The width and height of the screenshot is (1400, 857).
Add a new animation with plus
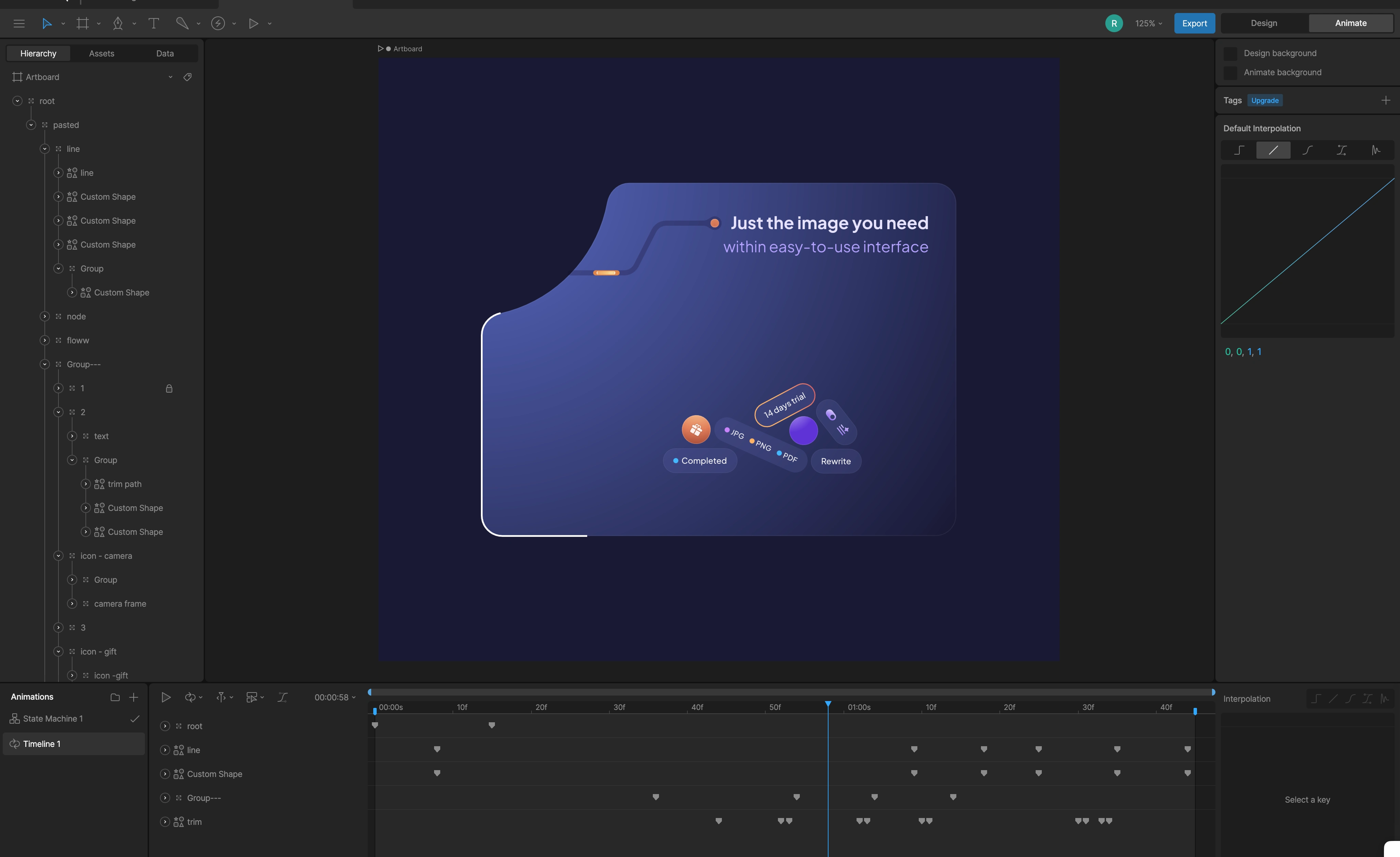(x=134, y=697)
